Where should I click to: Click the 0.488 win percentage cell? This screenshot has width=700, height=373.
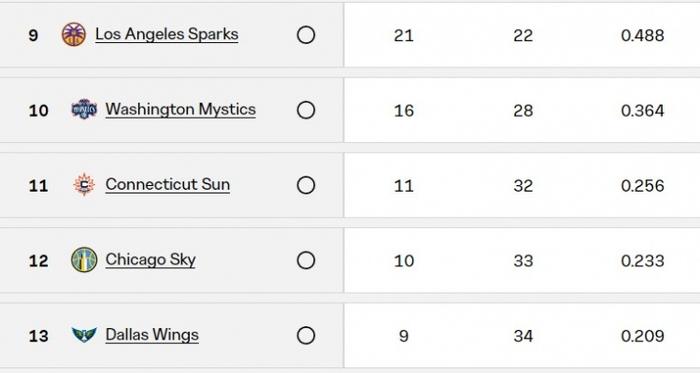[642, 35]
